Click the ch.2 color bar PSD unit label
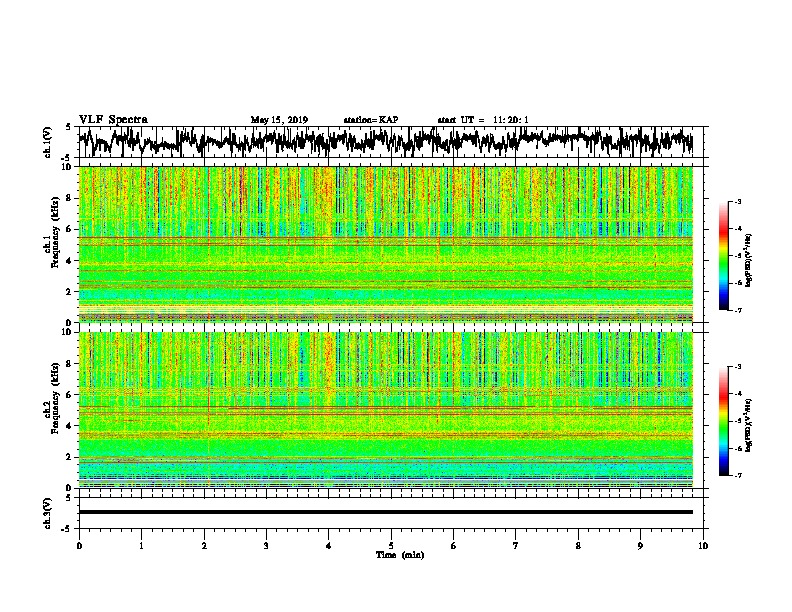The image size is (792, 612). (748, 425)
